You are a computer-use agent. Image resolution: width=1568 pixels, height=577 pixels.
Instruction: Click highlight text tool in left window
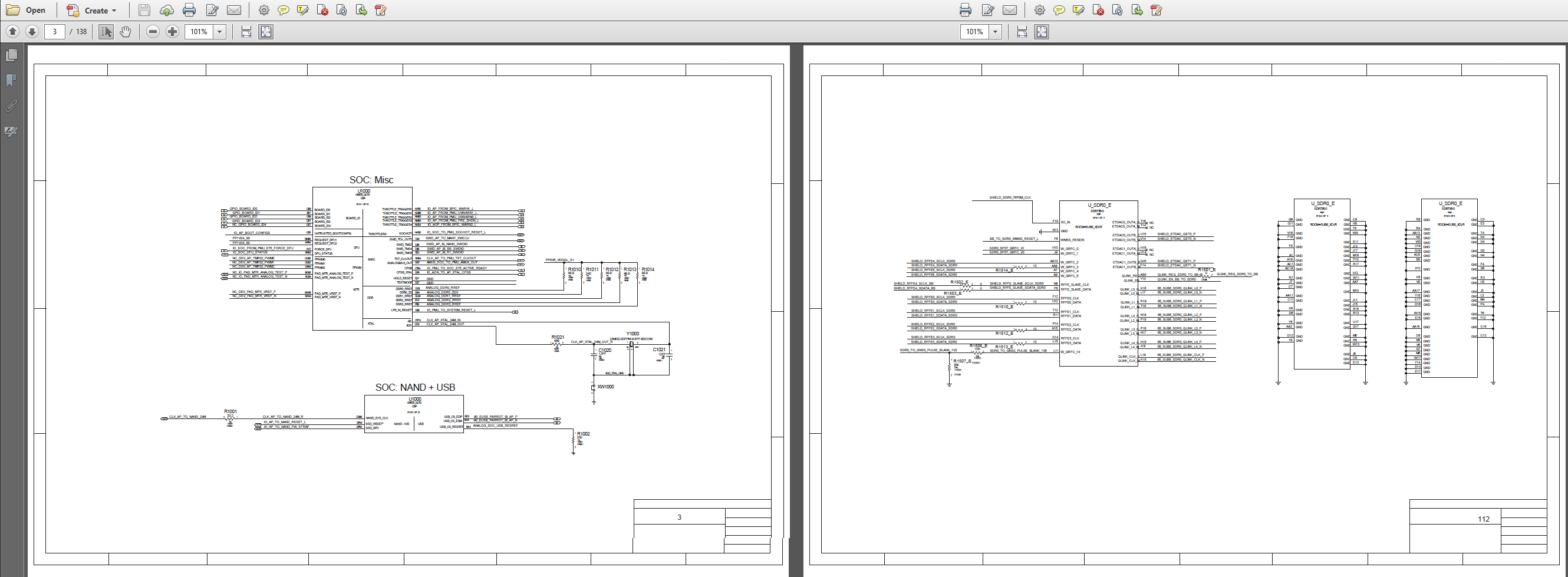coord(302,11)
